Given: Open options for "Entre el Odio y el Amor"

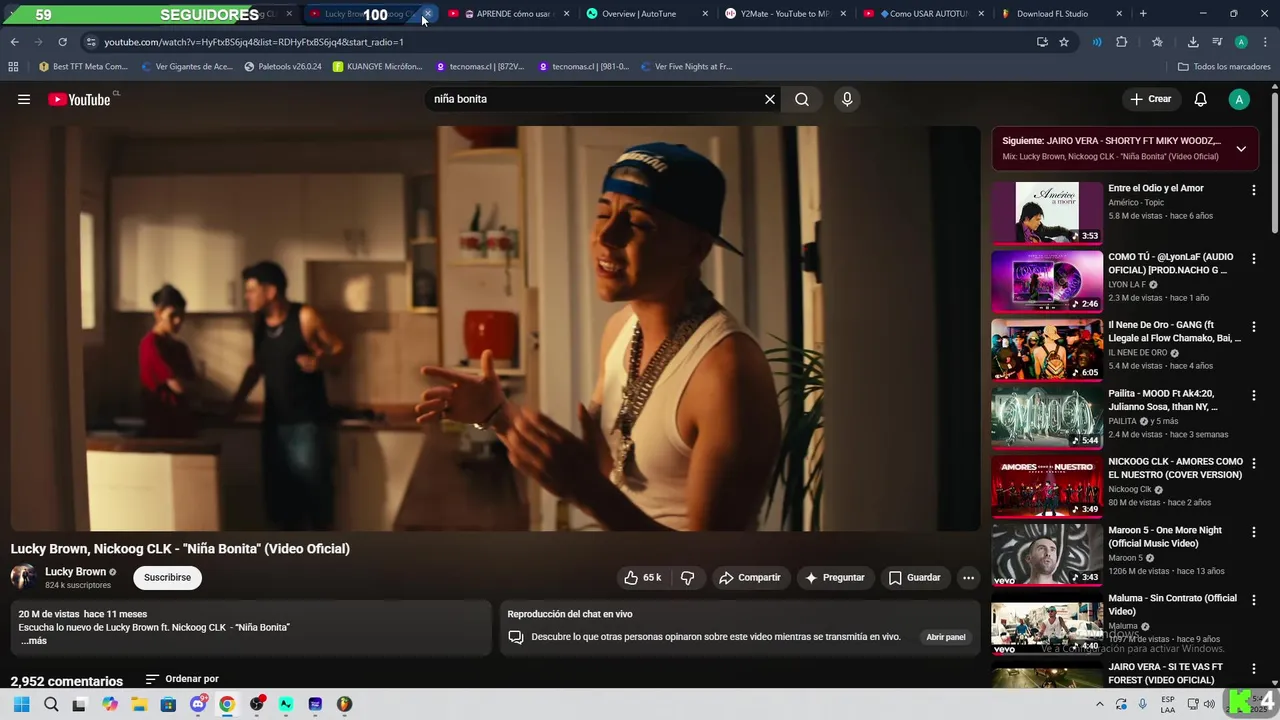Looking at the screenshot, I should pos(1253,190).
